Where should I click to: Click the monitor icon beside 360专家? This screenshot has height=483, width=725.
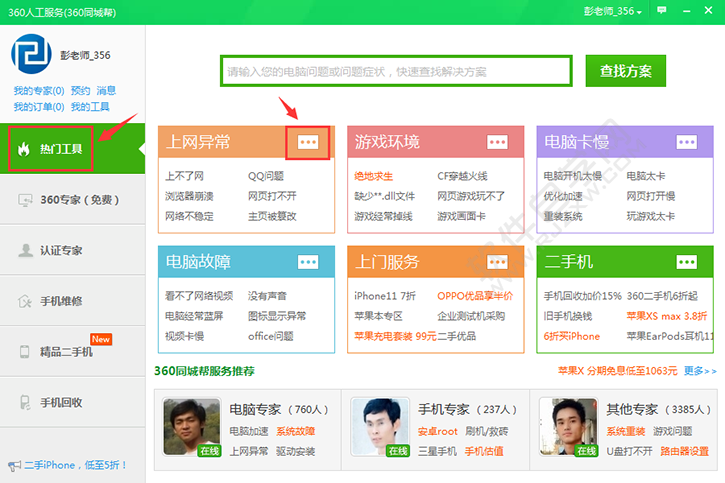click(x=25, y=200)
